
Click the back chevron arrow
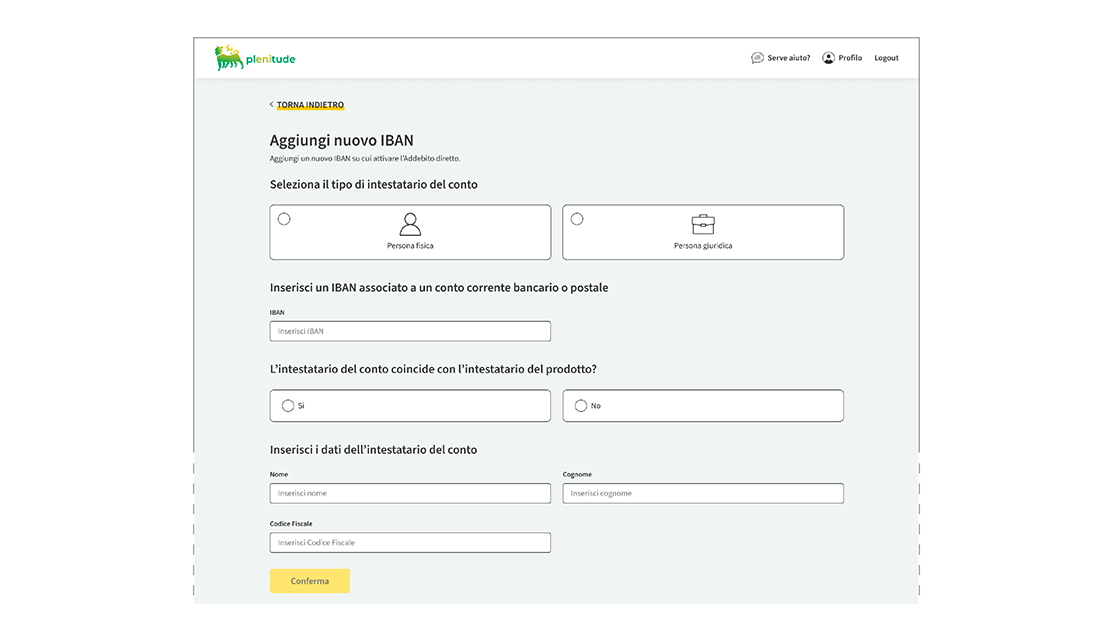pos(271,105)
